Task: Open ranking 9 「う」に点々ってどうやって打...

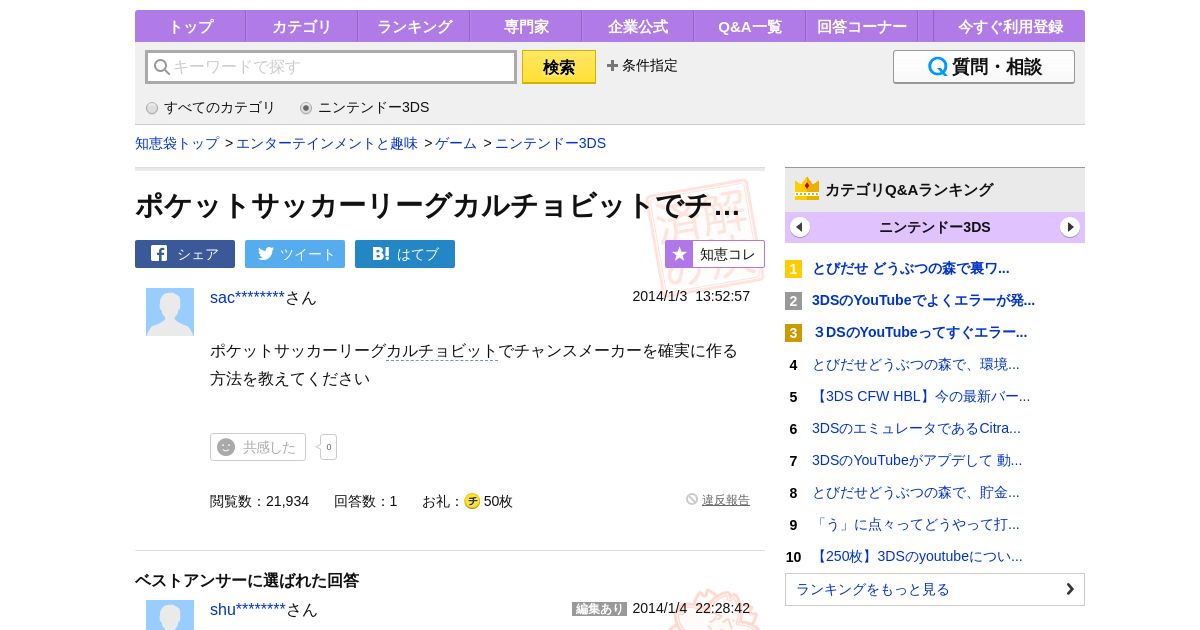Action: (915, 524)
